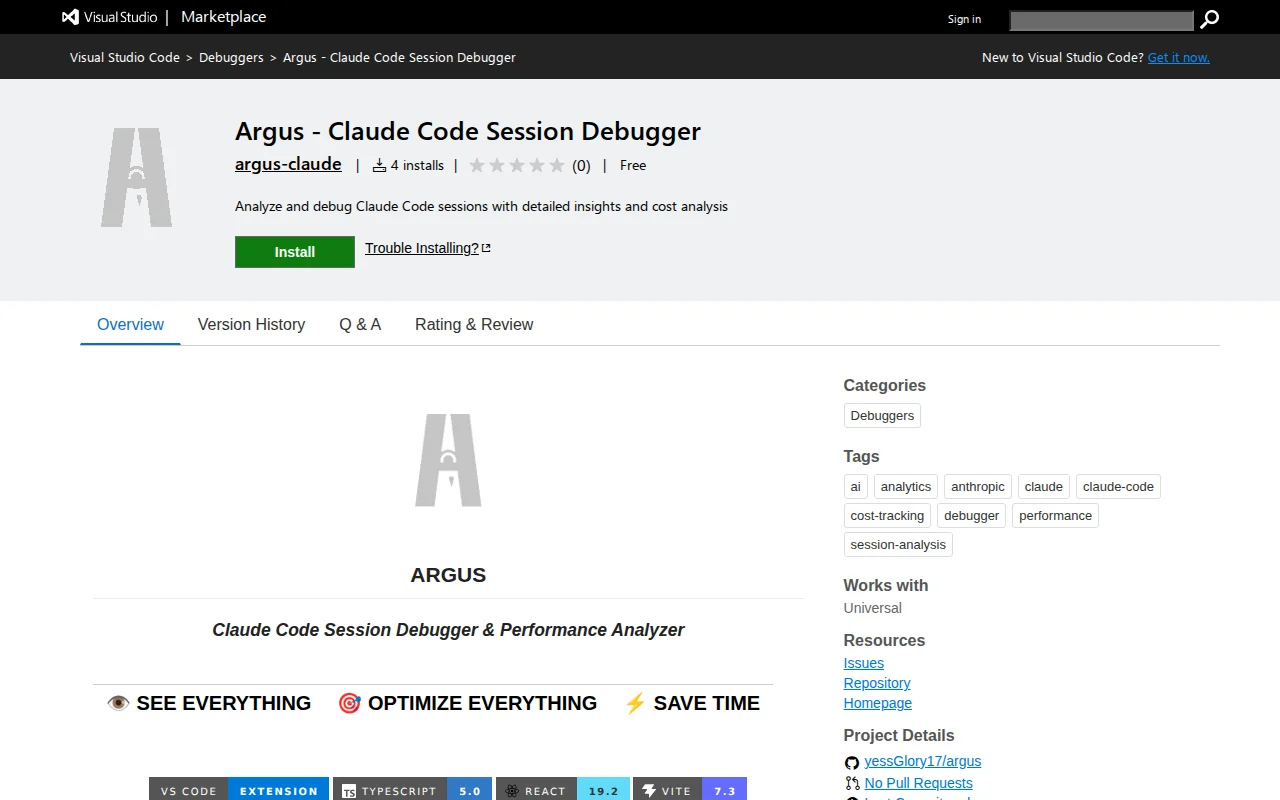Open the Trouble Installing? link
1280x800 pixels.
(421, 248)
